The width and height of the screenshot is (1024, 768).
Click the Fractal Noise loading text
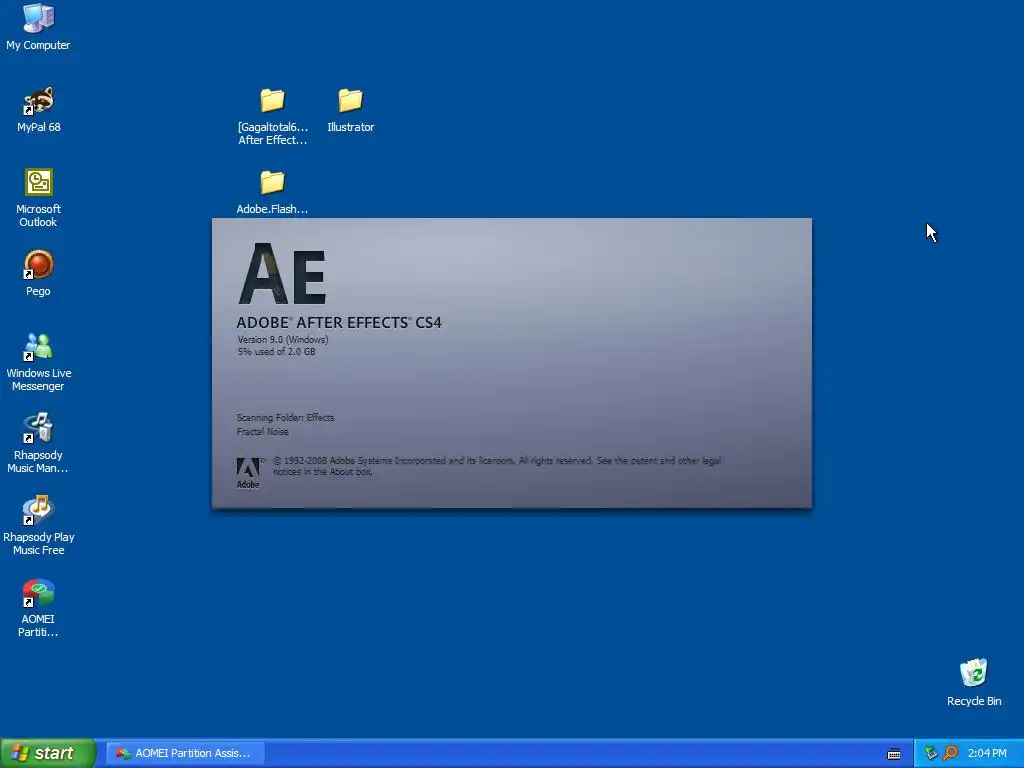pyautogui.click(x=263, y=432)
